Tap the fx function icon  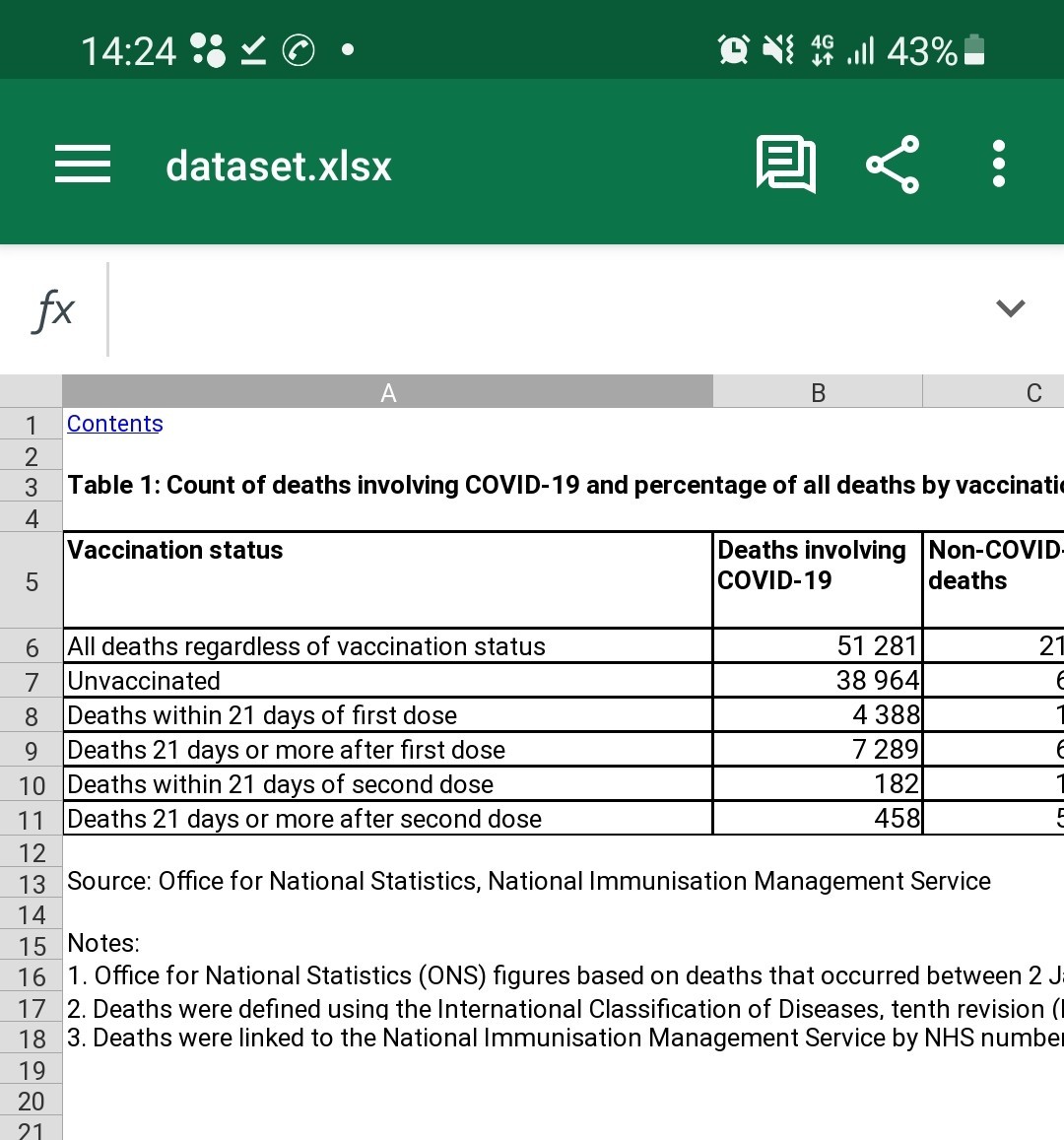point(53,309)
